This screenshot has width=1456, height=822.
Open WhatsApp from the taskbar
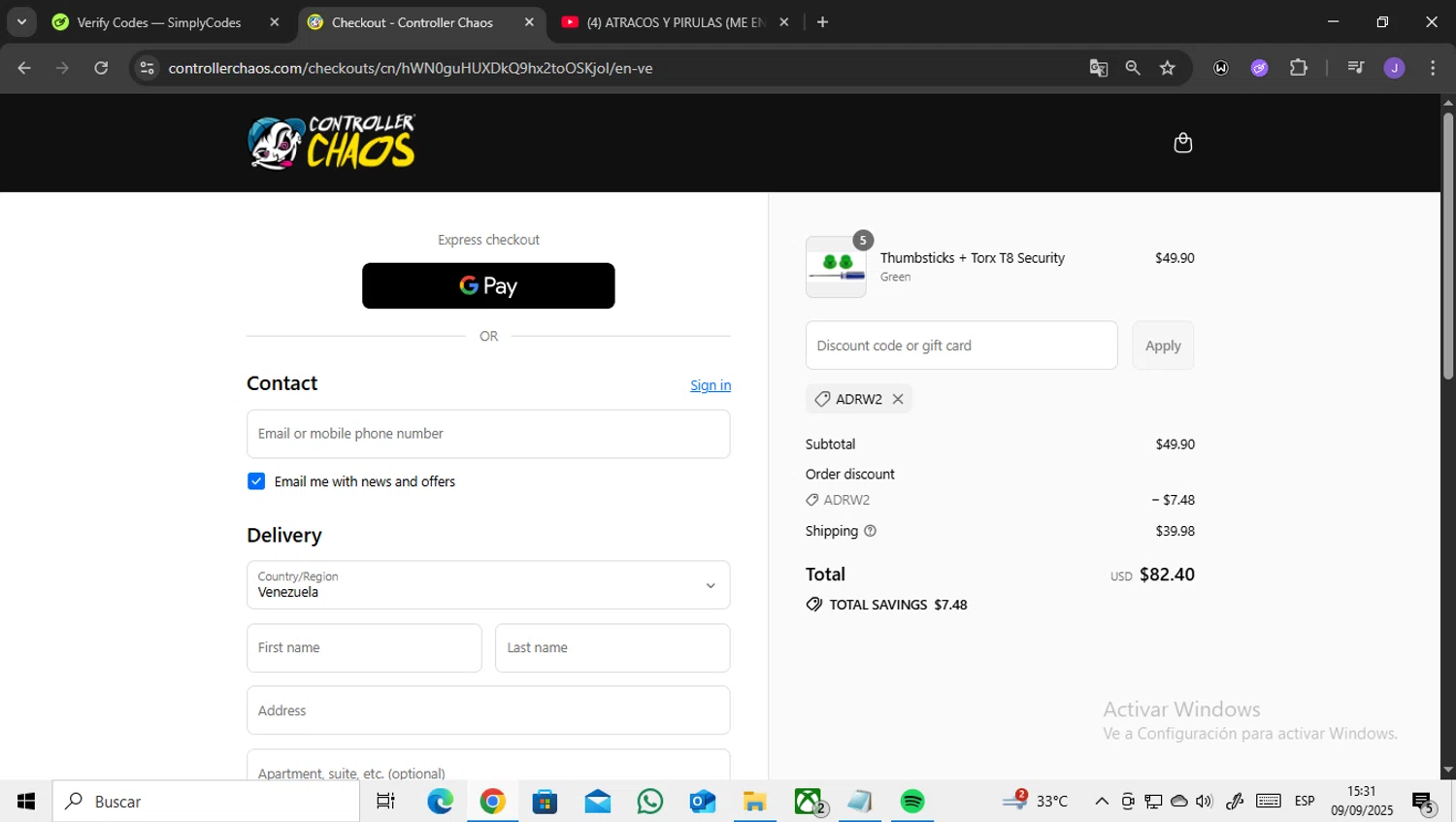click(x=649, y=802)
